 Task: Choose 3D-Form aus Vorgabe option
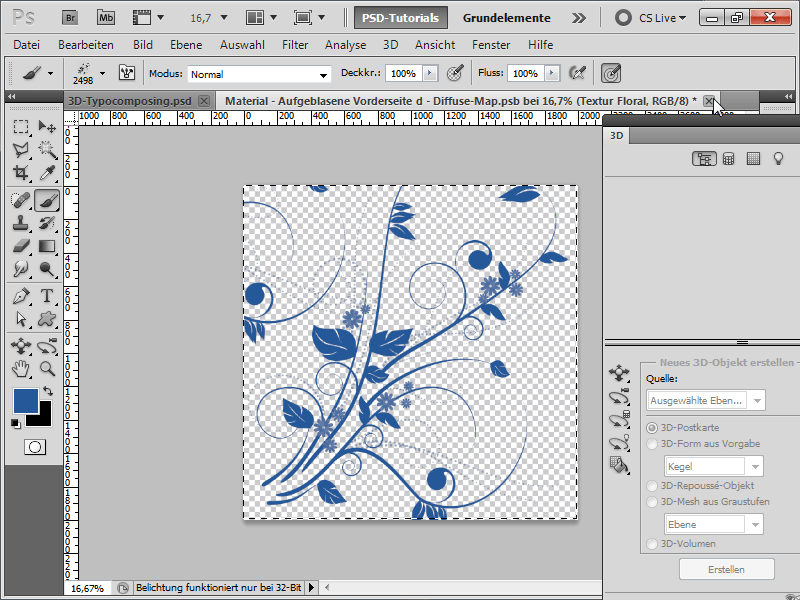652,444
